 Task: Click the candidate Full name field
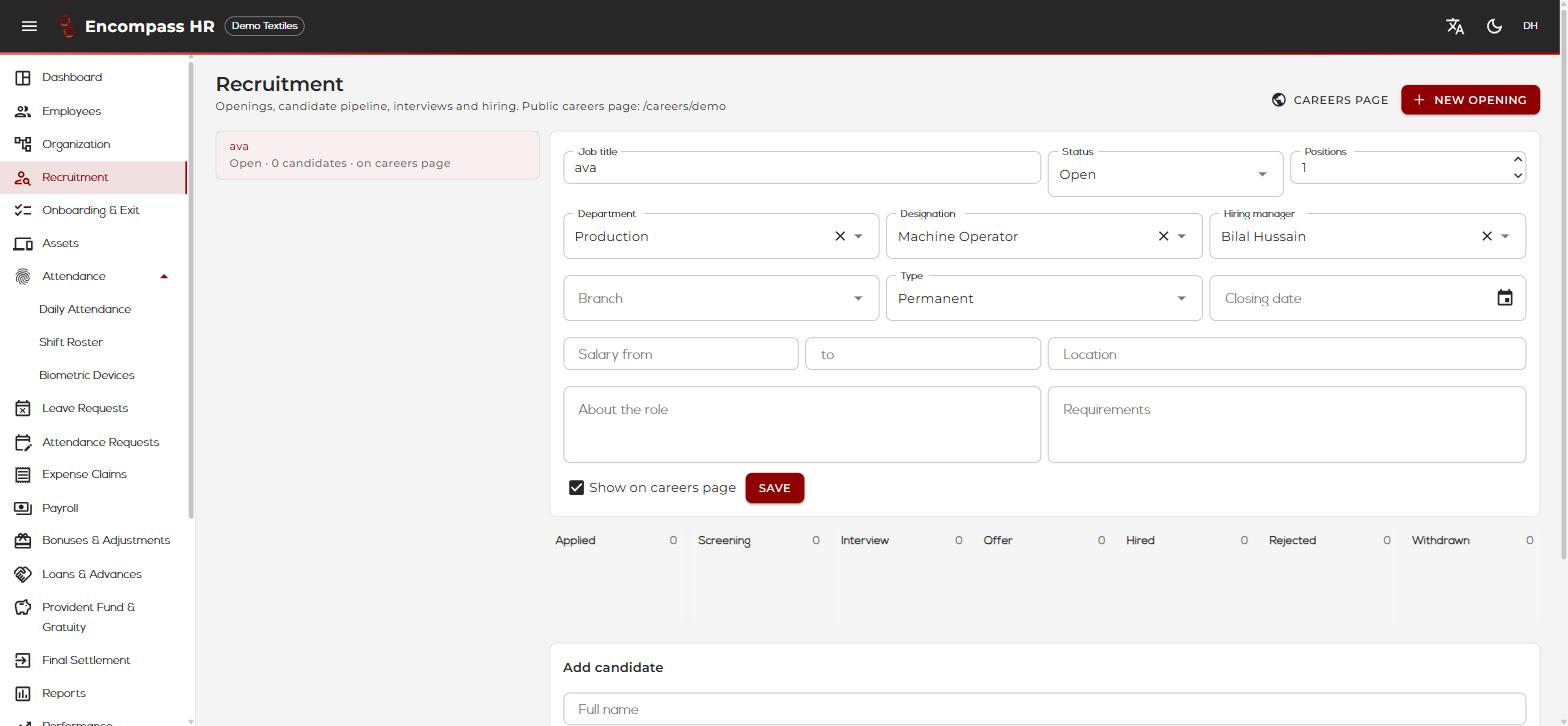(x=1044, y=709)
